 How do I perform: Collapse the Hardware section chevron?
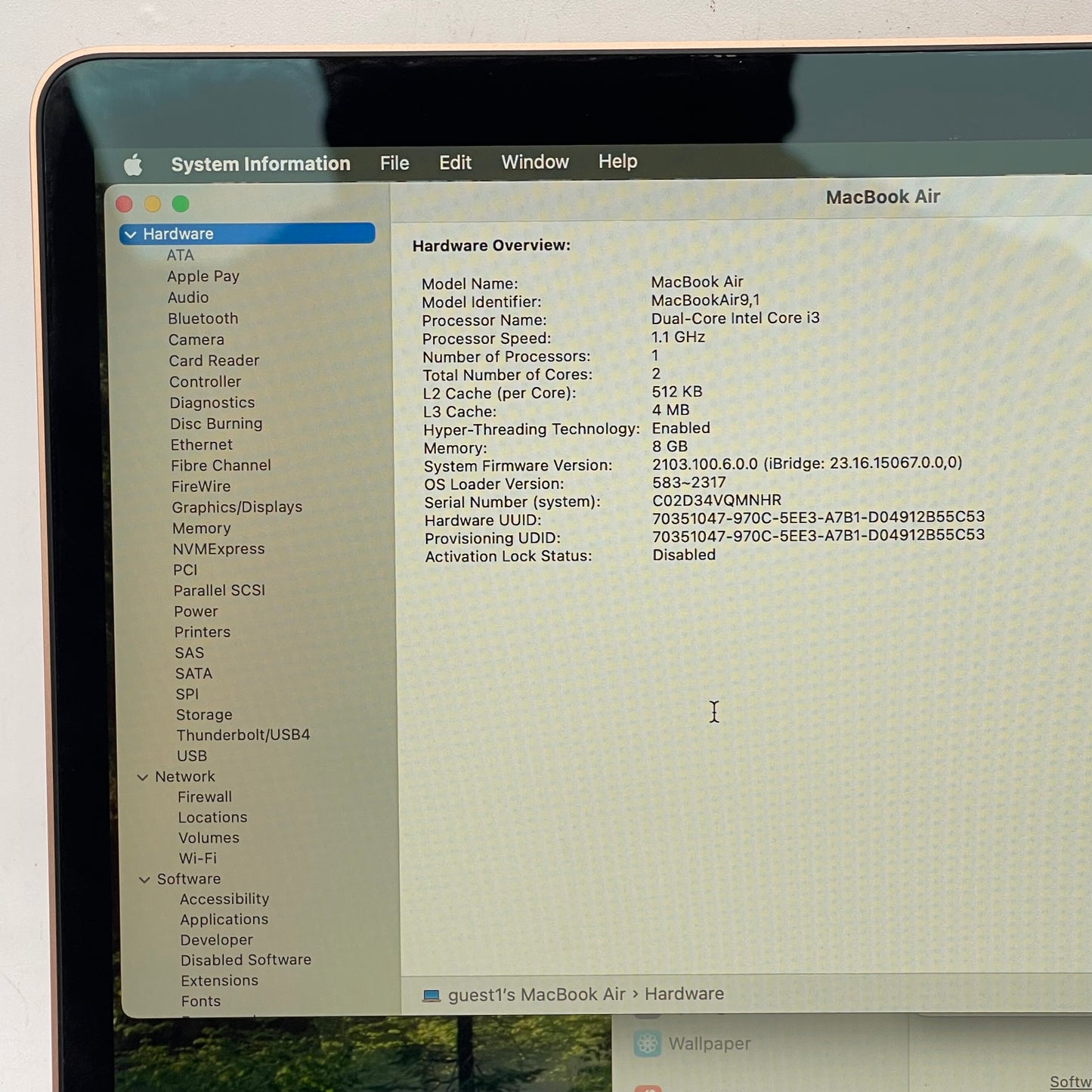pos(131,234)
